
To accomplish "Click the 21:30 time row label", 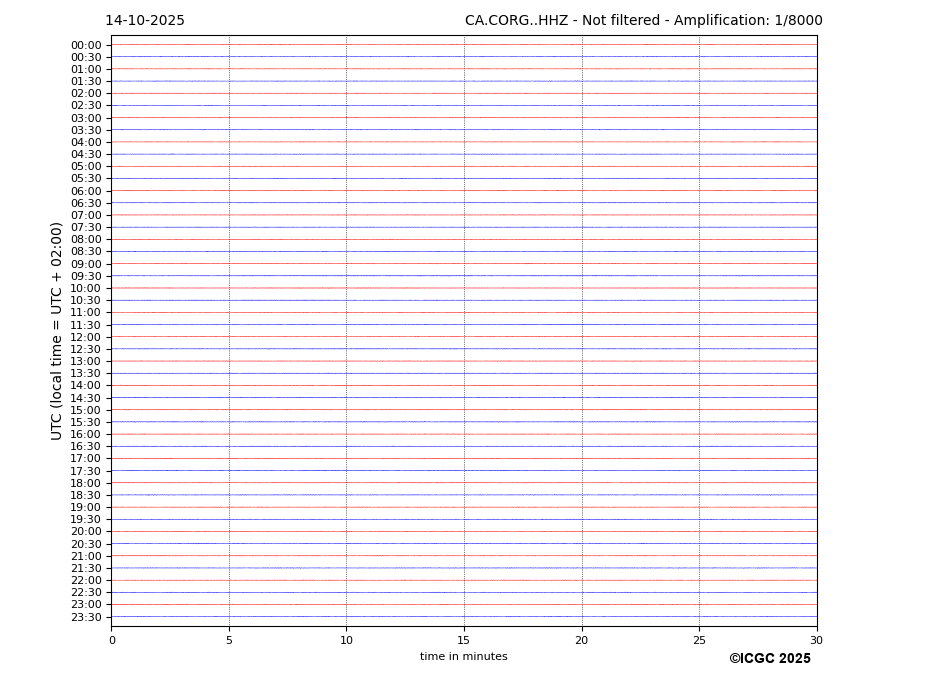I will click(x=86, y=568).
